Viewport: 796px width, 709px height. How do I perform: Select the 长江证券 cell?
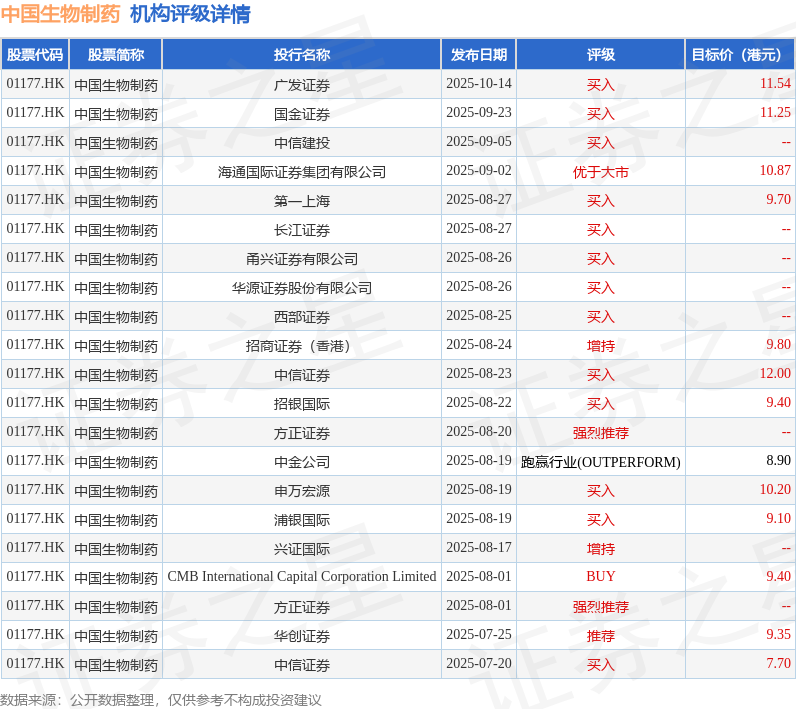coord(302,229)
